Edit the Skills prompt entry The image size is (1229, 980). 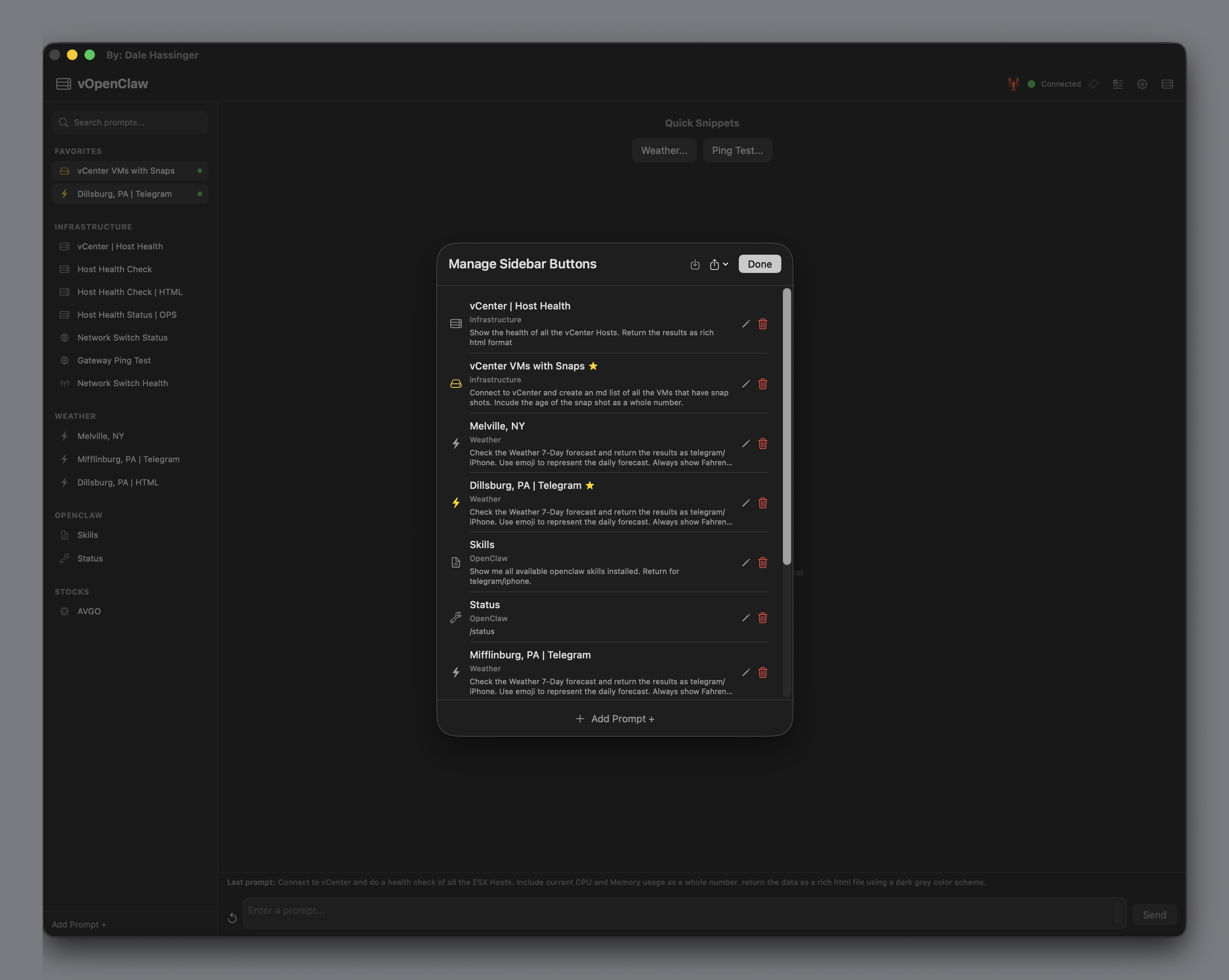pyautogui.click(x=745, y=563)
